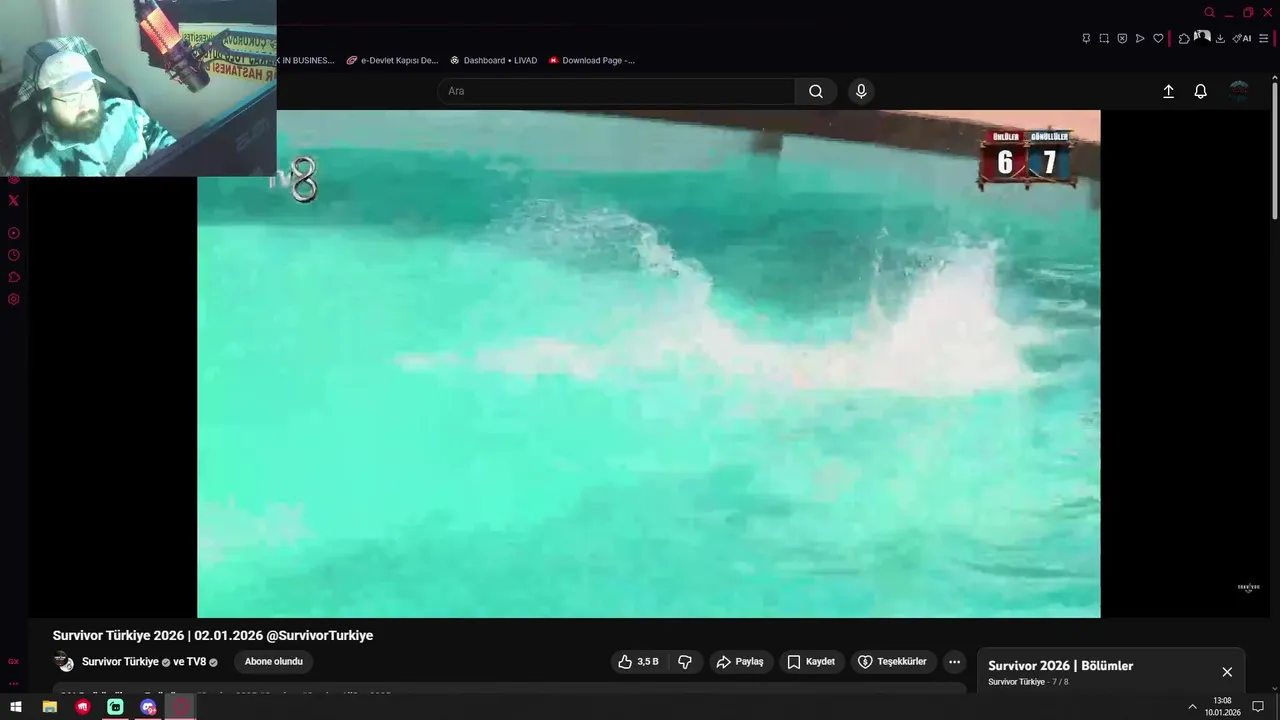Screen dimensions: 1280x720
Task: Click the YouTube search magnifier button
Action: pyautogui.click(x=816, y=91)
